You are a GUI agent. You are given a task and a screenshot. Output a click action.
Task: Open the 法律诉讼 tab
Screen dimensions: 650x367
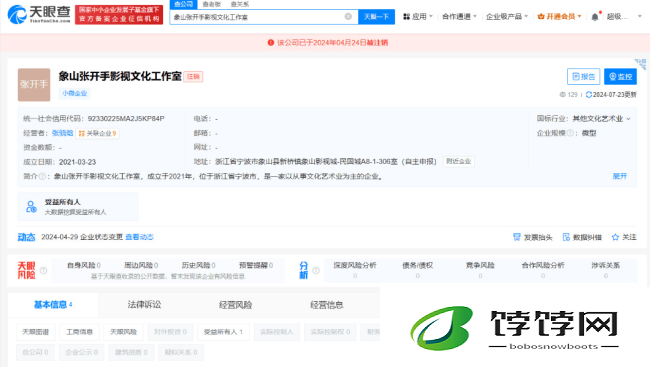tap(144, 305)
